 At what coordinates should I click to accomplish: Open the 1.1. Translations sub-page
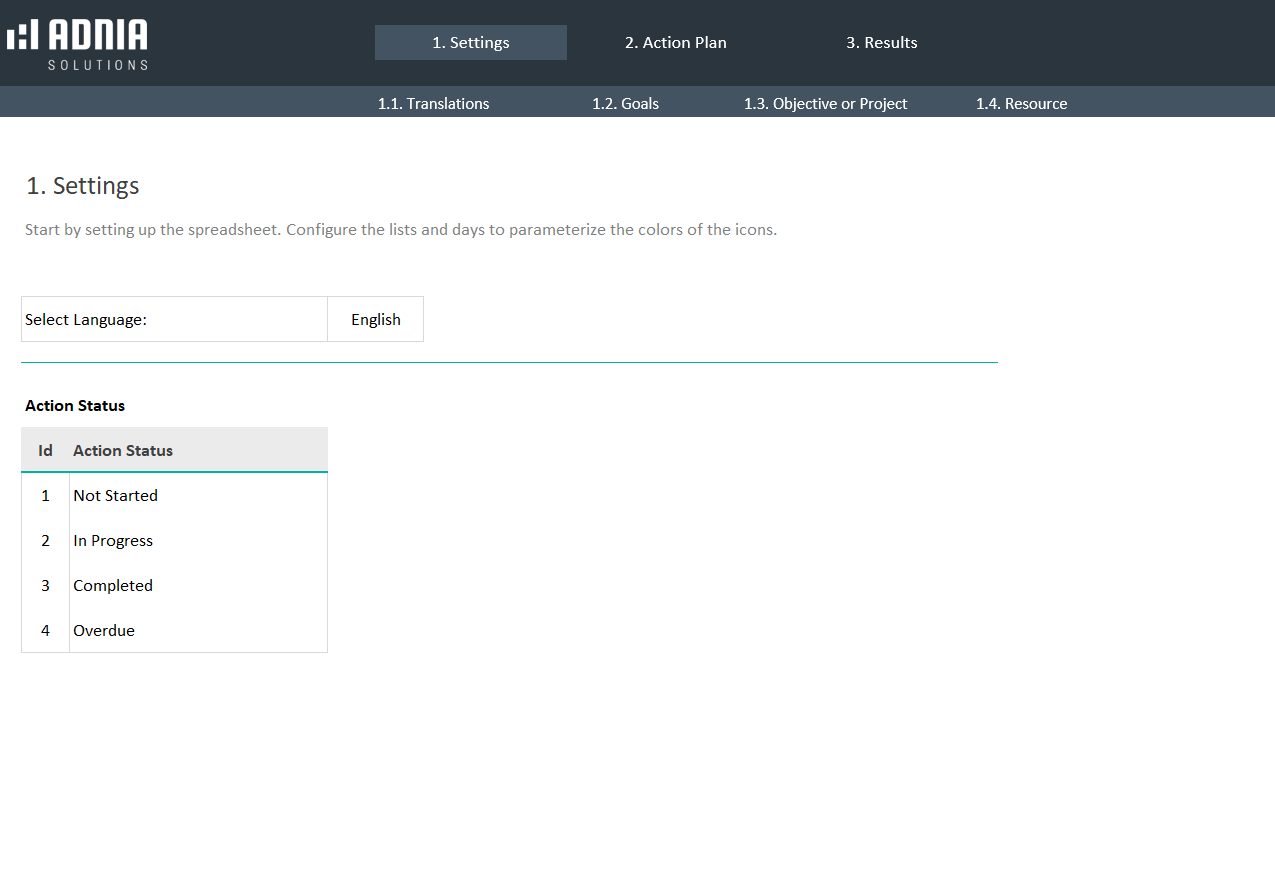point(433,104)
